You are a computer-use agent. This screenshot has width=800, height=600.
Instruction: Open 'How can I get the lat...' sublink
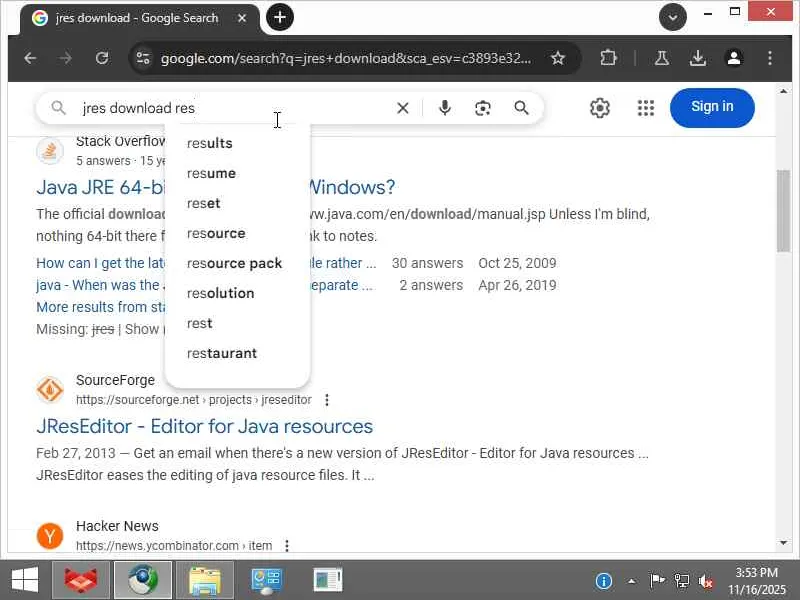(x=101, y=263)
